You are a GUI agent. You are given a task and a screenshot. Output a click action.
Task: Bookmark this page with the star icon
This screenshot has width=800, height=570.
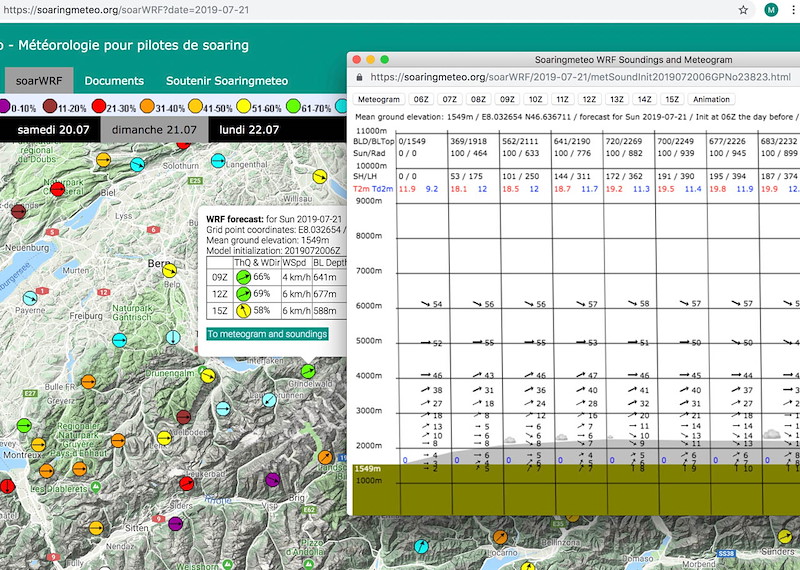743,10
